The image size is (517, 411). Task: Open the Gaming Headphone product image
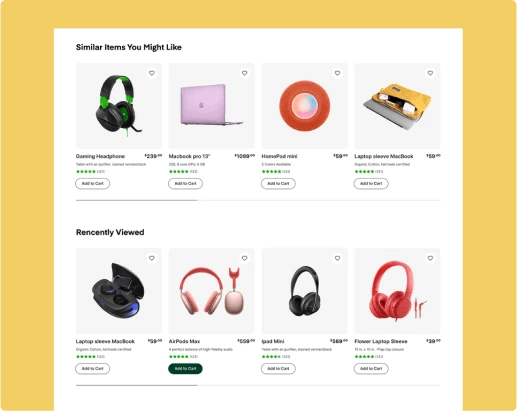coord(119,106)
